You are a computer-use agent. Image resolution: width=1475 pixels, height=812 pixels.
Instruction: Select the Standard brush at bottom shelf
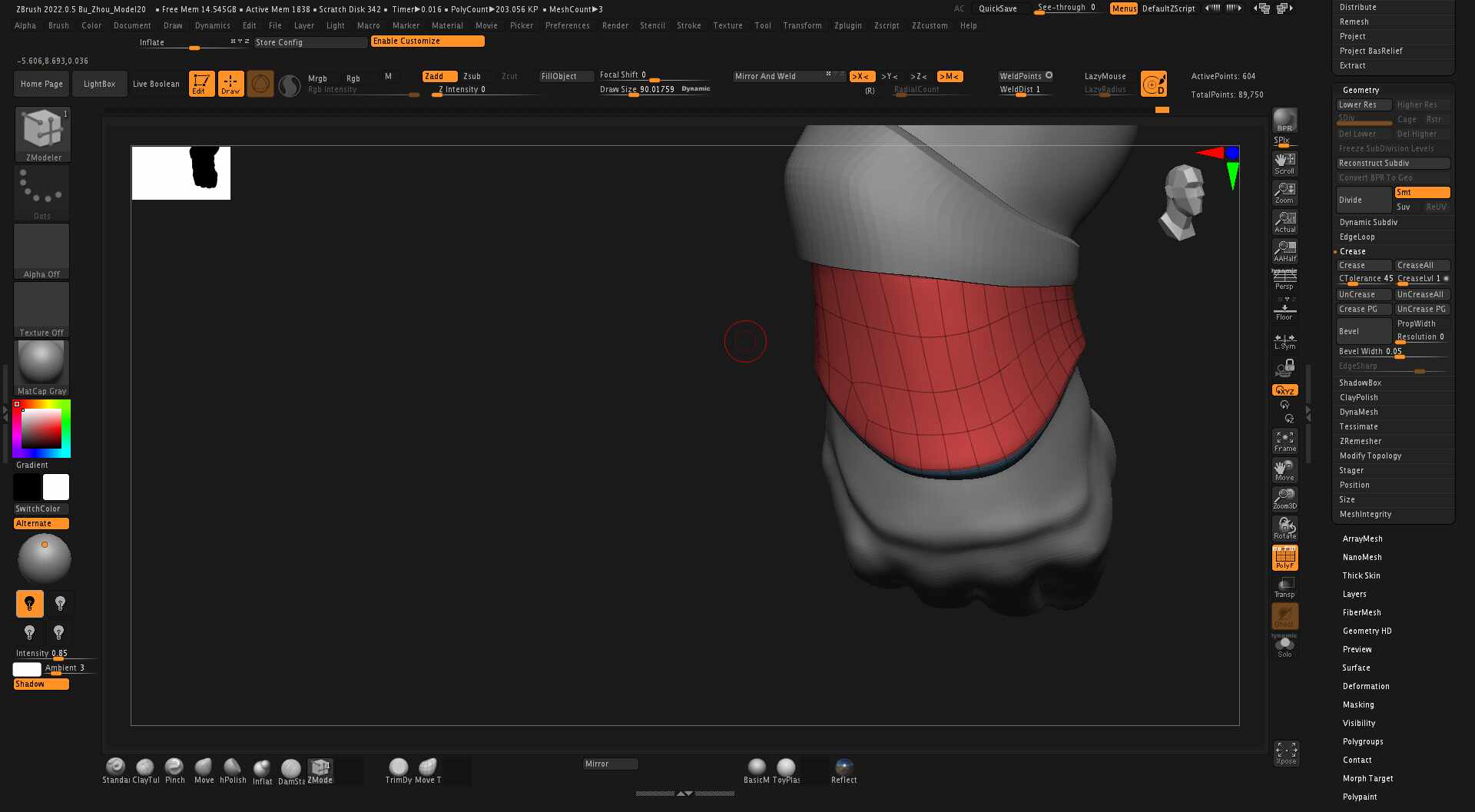point(116,771)
